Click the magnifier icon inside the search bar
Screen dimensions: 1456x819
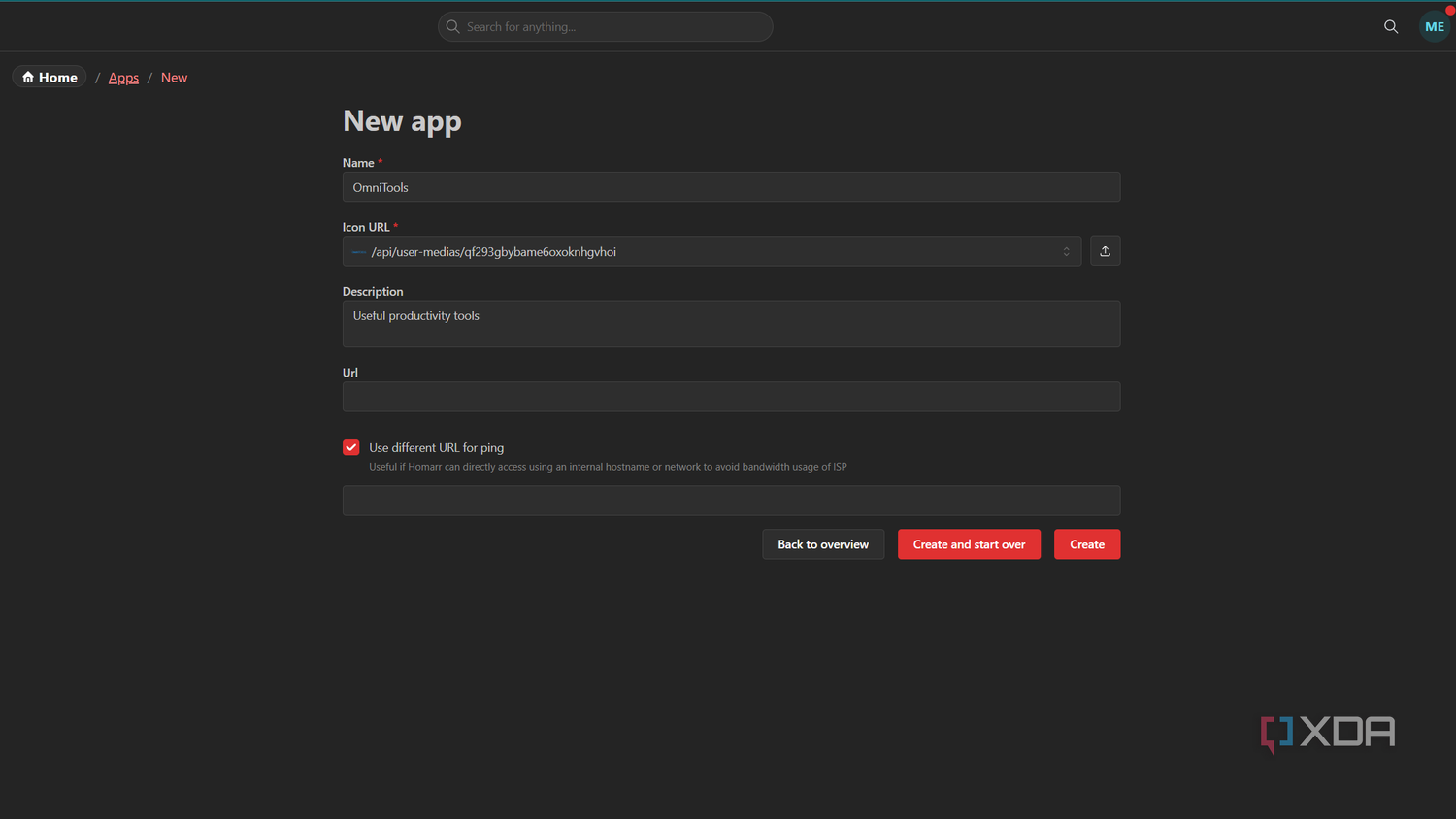(452, 27)
